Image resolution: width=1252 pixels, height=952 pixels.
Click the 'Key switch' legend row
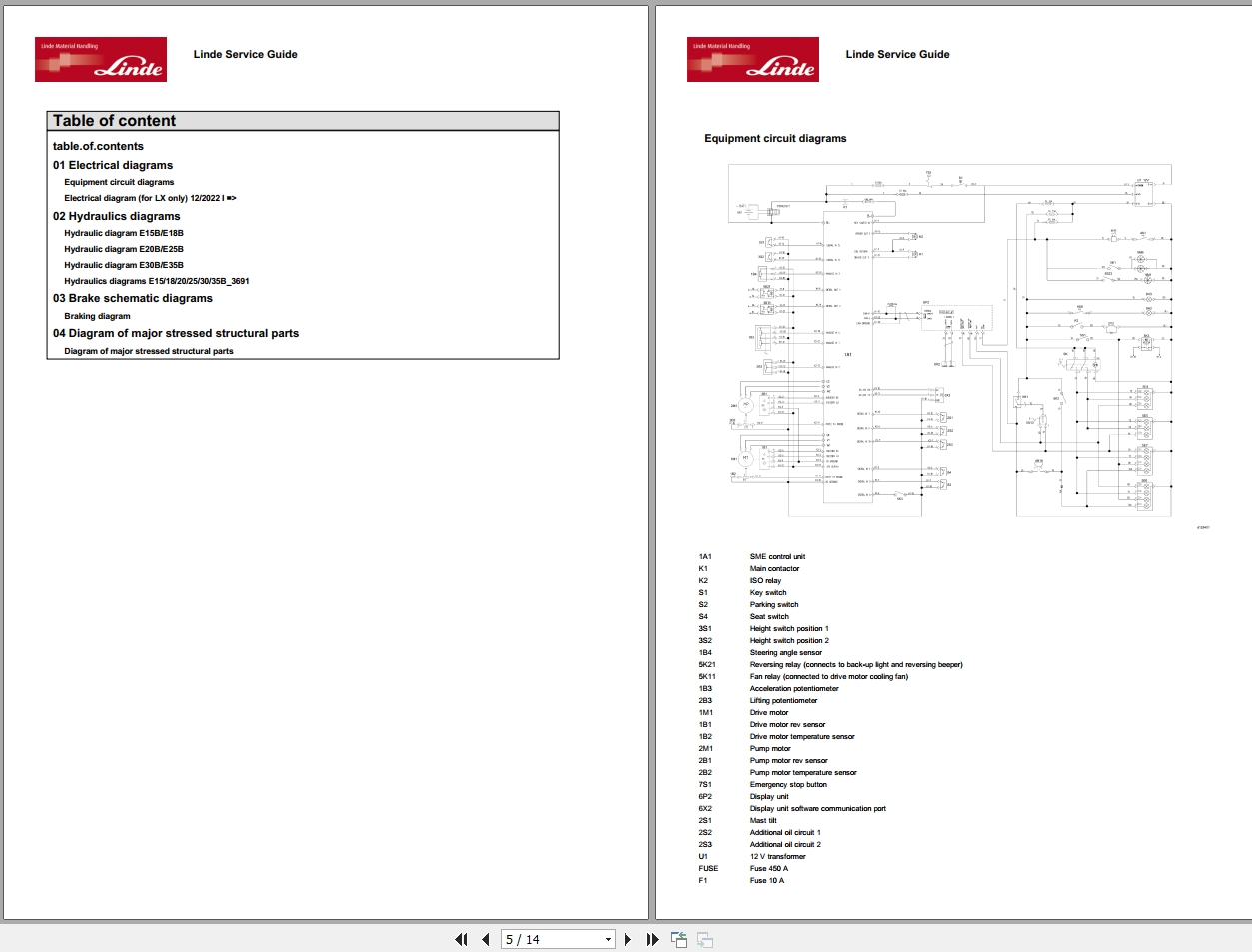tap(743, 593)
